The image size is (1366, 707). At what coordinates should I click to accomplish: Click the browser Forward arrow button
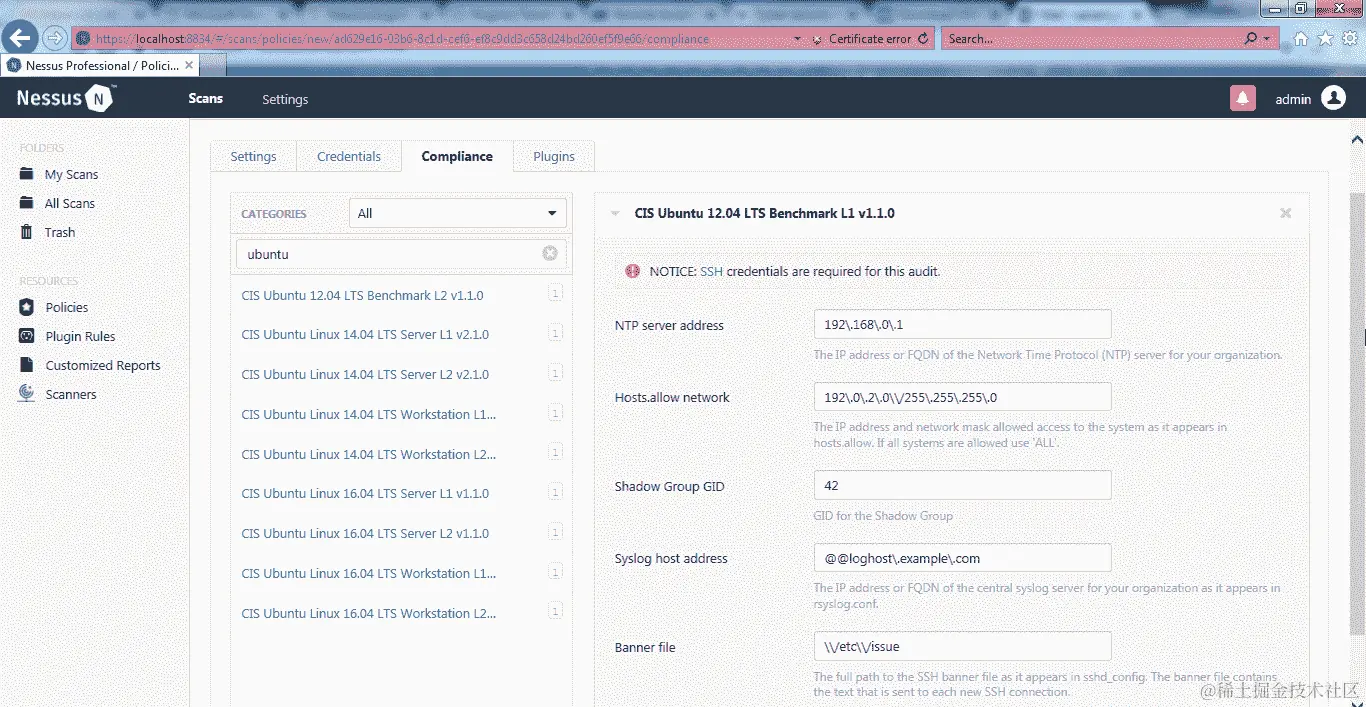55,38
